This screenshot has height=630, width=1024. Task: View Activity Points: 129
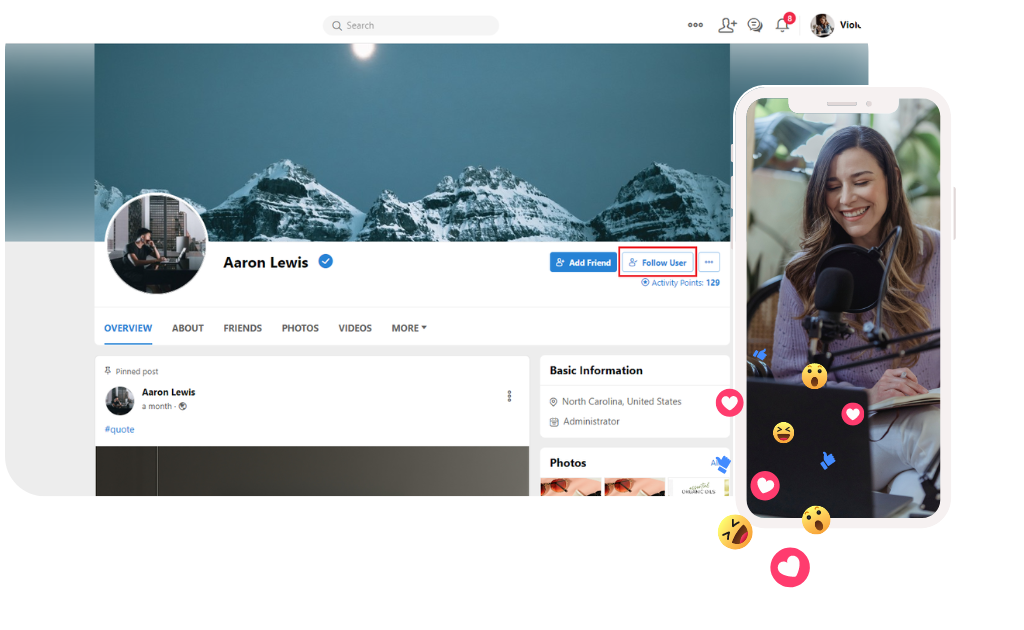[680, 283]
